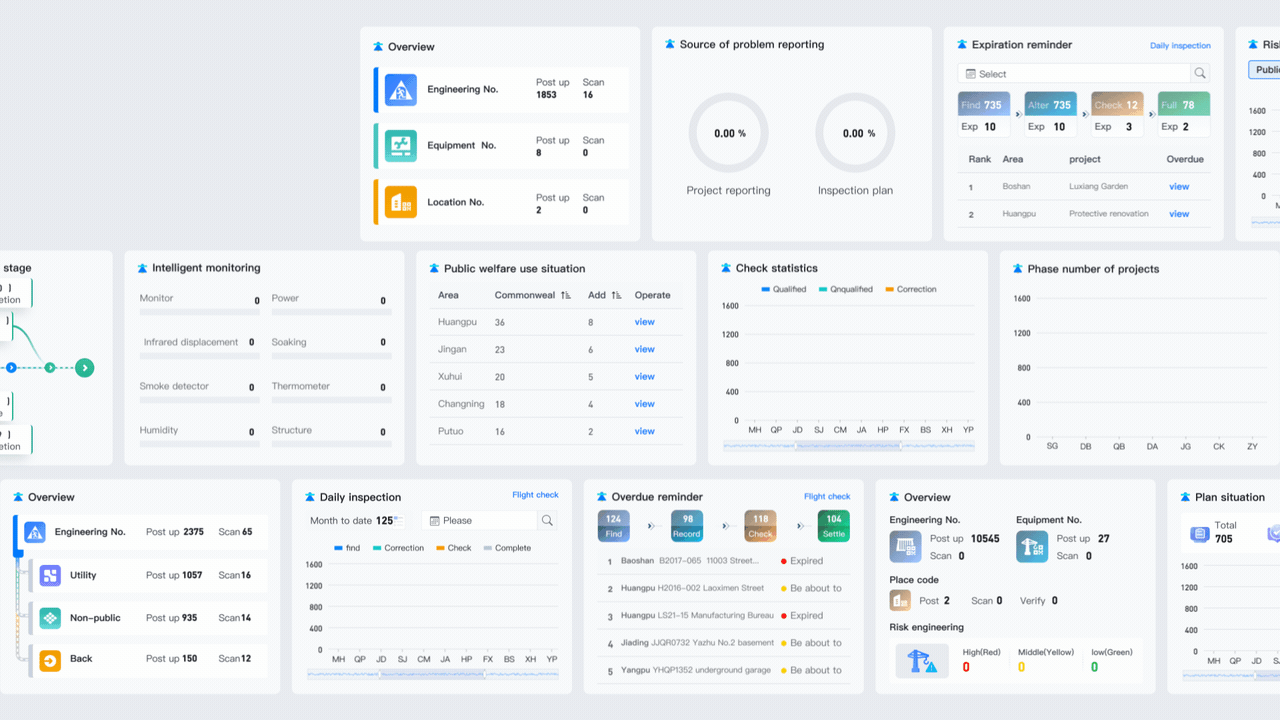Select the Full 78 stage tile

[x=1184, y=114]
